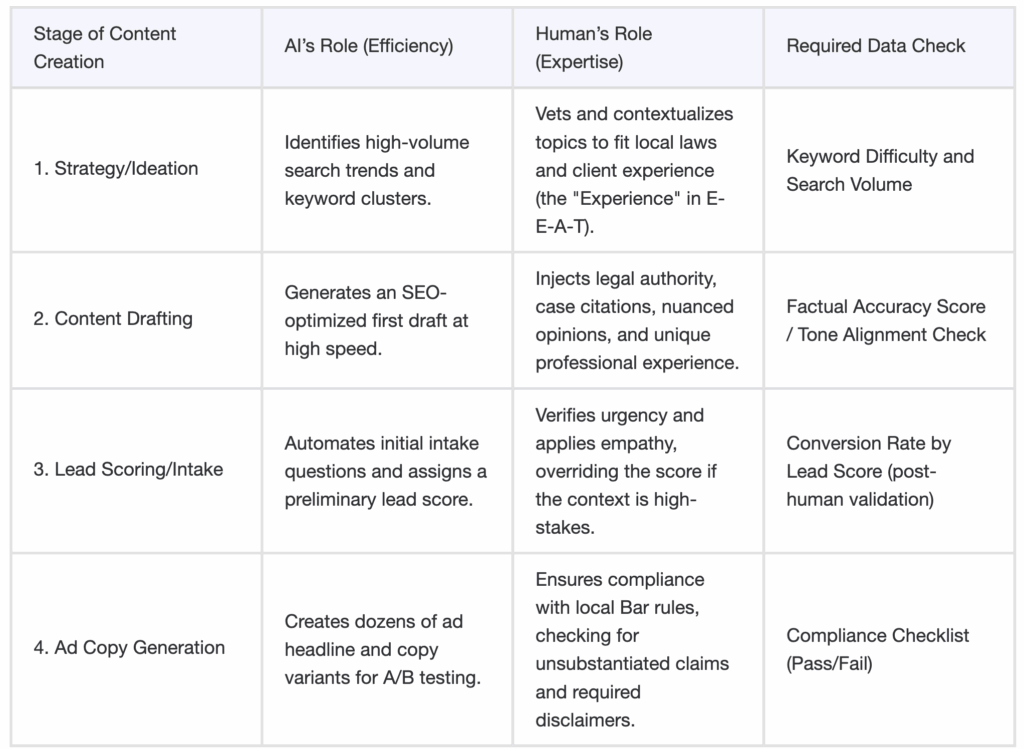Click the "Conversion Rate by Lead Score" cell
Screen dimensions: 1024x749
point(868,470)
